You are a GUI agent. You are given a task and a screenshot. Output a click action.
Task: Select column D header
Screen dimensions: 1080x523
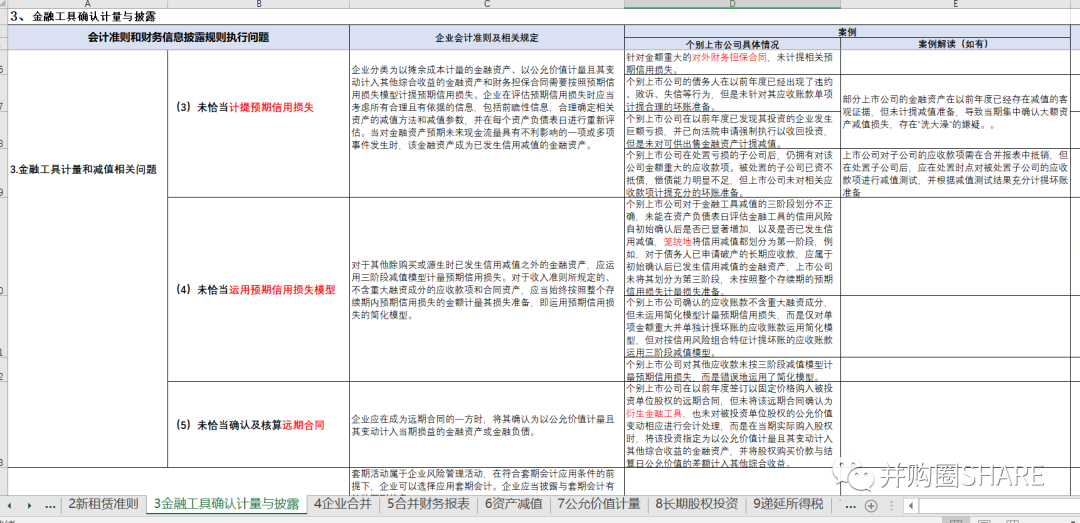(732, 4)
